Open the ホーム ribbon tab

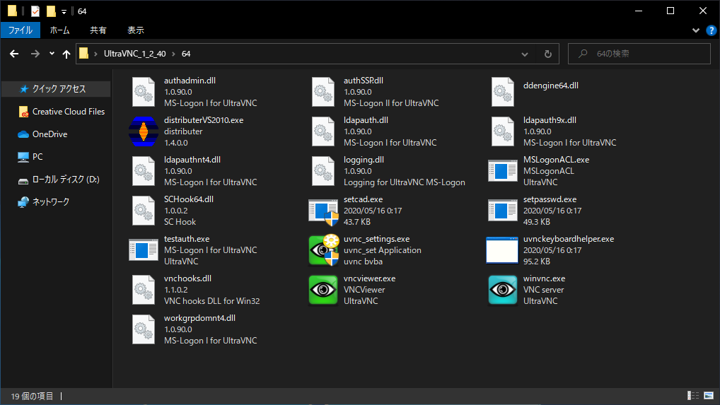point(60,30)
